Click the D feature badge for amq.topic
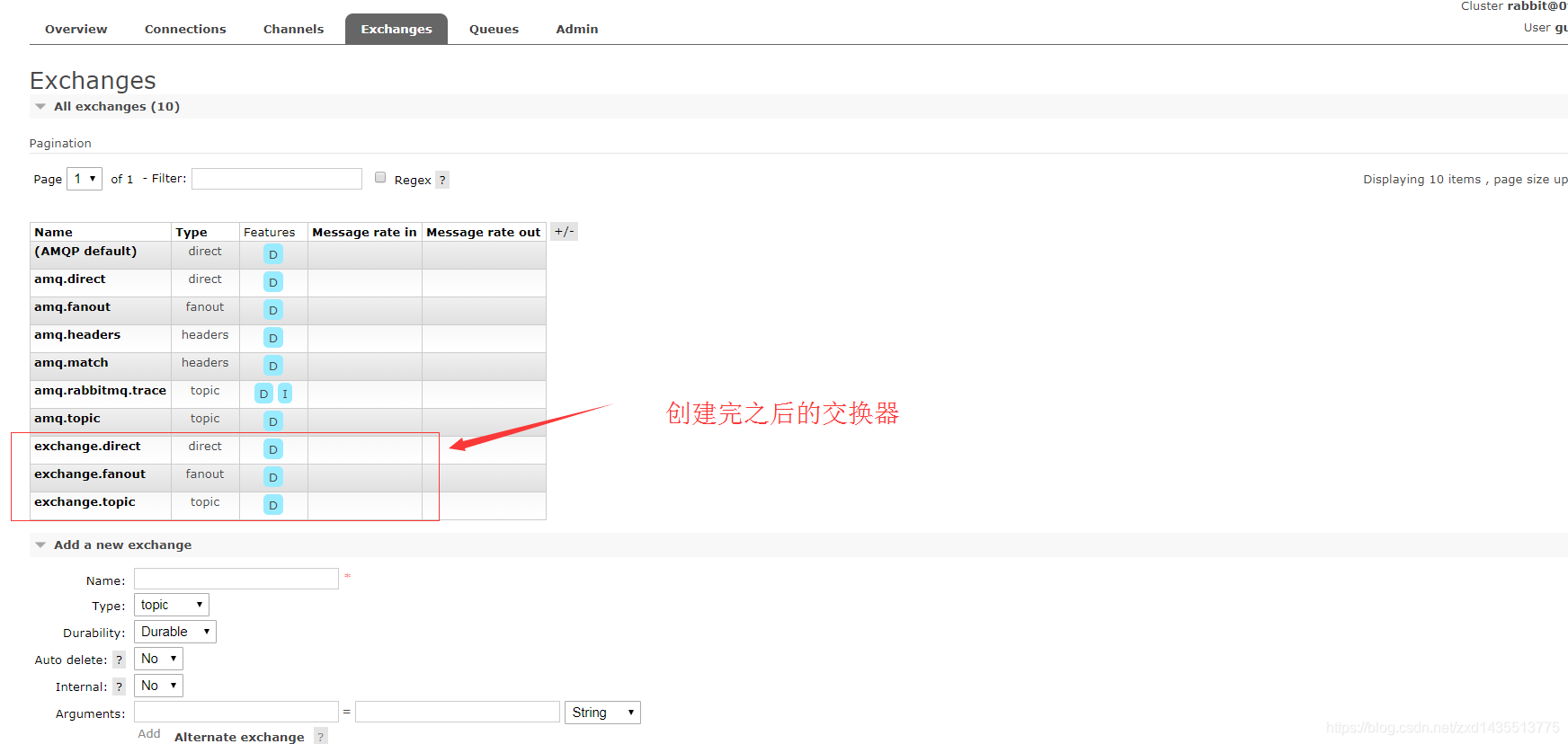Screen dimensions: 1568x744 click(273, 421)
